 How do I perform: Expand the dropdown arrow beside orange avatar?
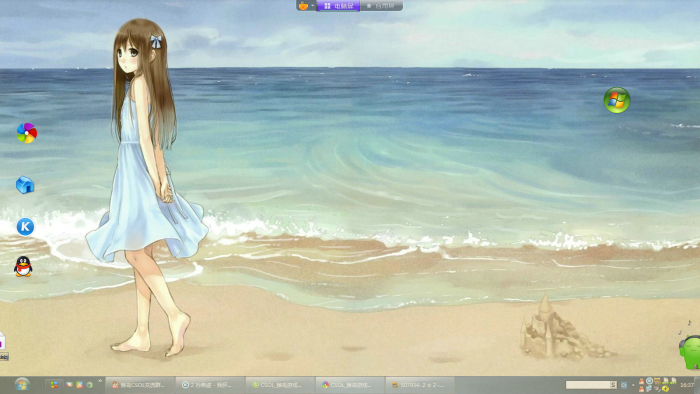[312, 6]
